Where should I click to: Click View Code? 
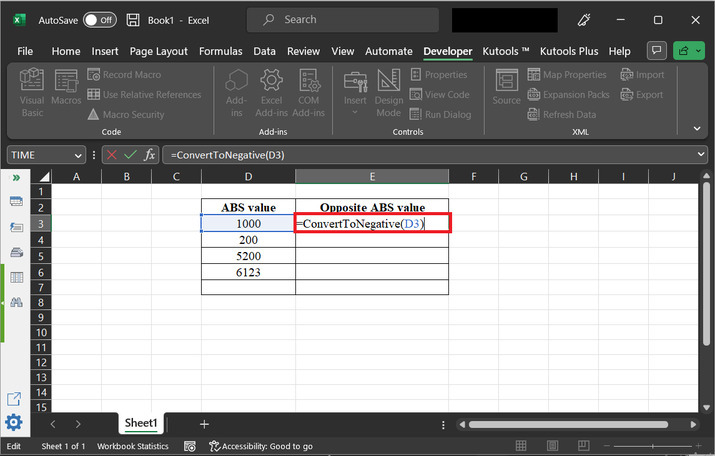(x=440, y=94)
